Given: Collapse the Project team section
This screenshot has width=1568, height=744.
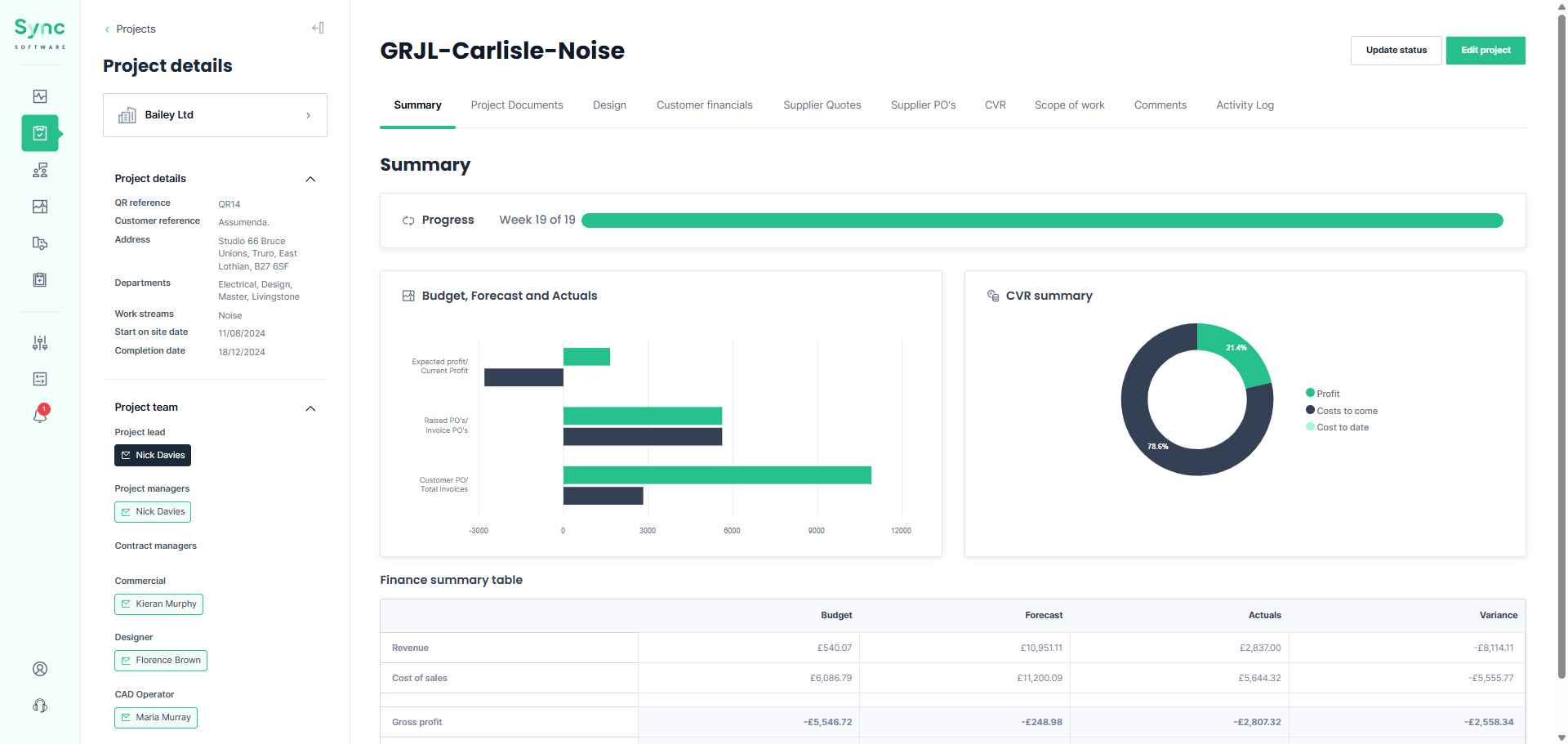Looking at the screenshot, I should (x=310, y=408).
